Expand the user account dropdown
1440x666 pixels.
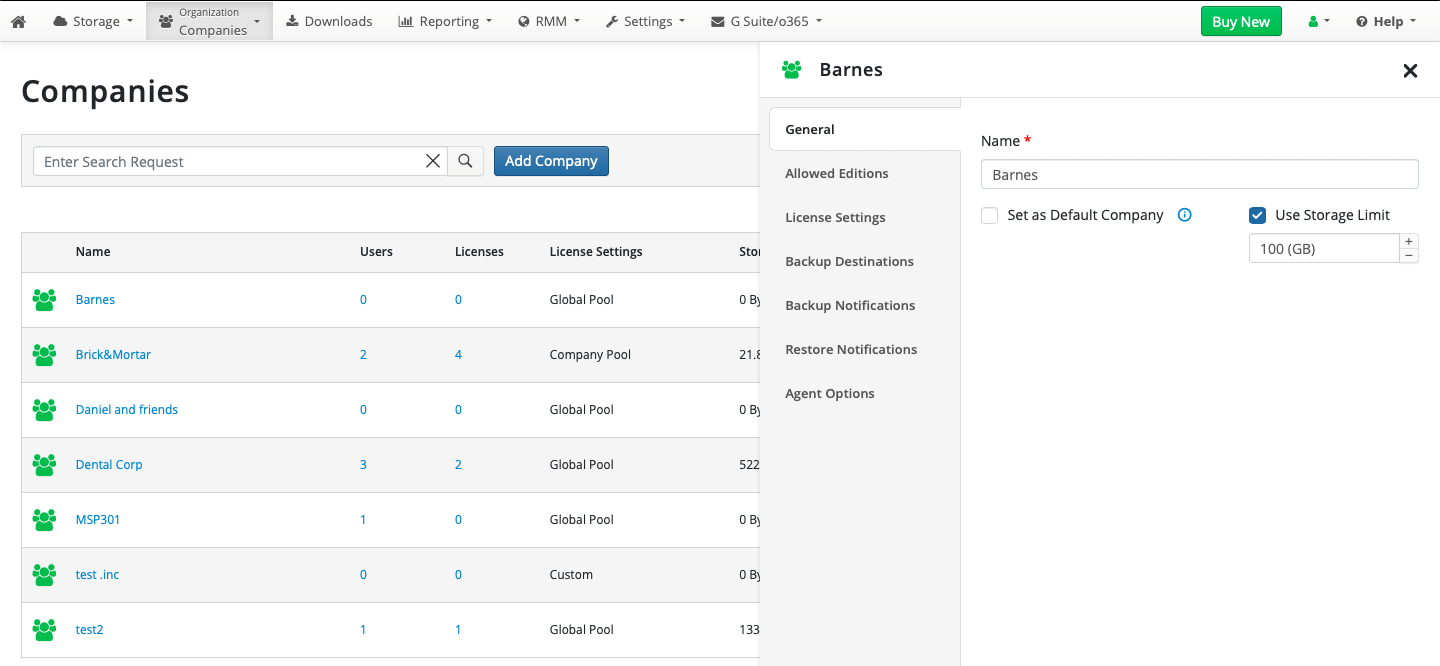pyautogui.click(x=1319, y=21)
